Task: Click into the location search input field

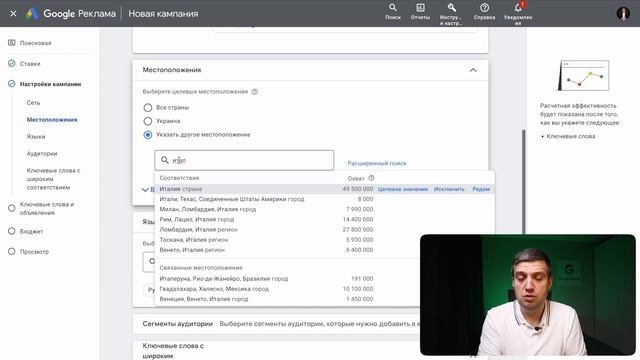Action: click(244, 160)
